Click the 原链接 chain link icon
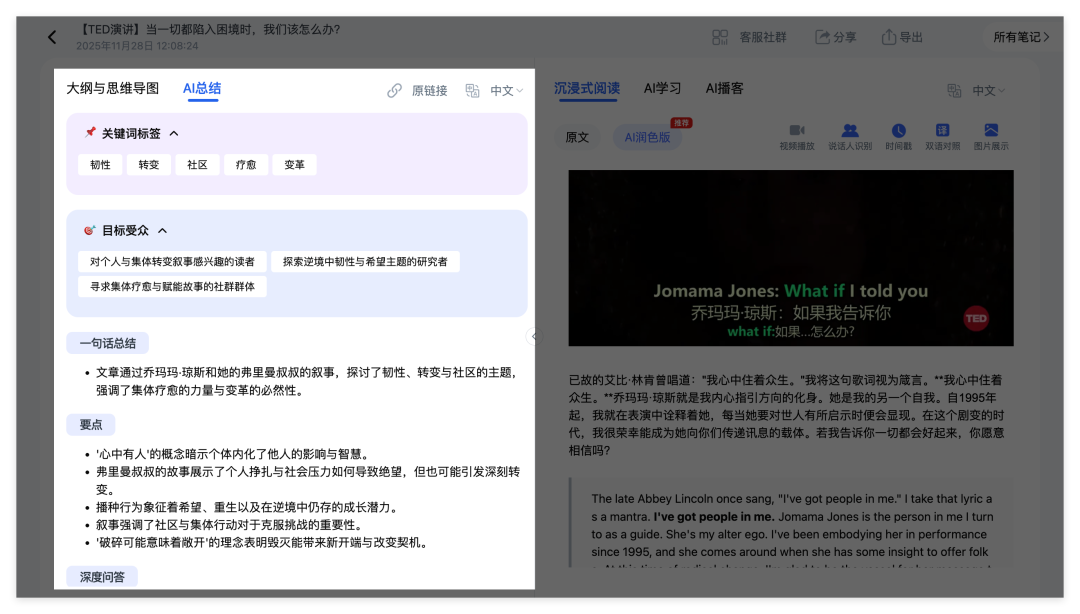The height and width of the screenshot is (614, 1080). (394, 90)
